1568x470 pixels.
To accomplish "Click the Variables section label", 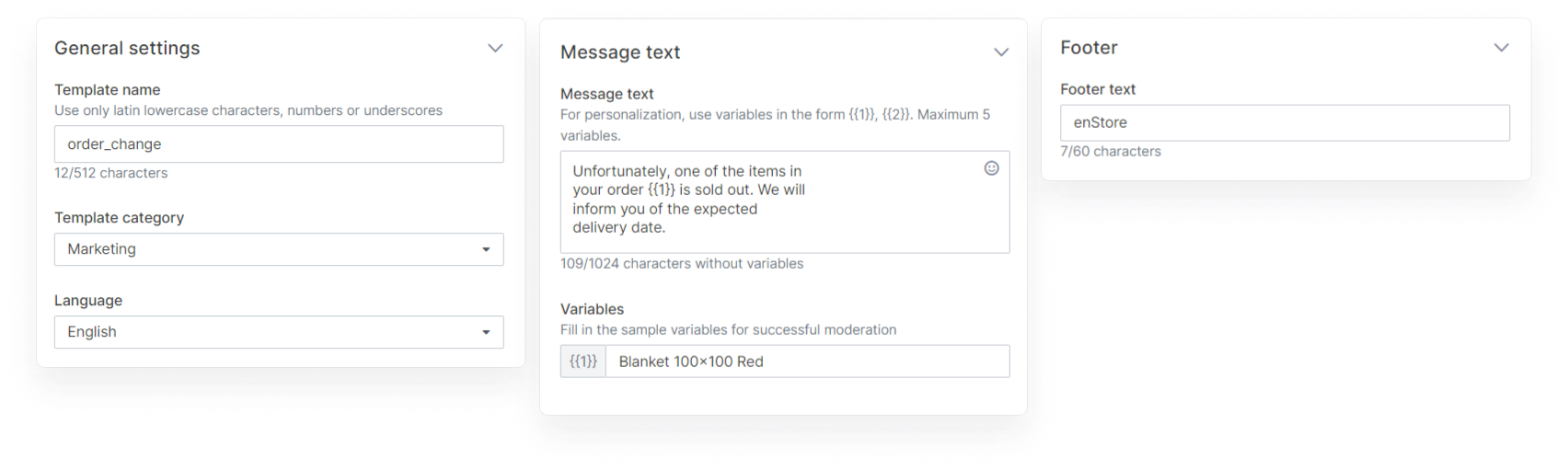I will pos(592,309).
